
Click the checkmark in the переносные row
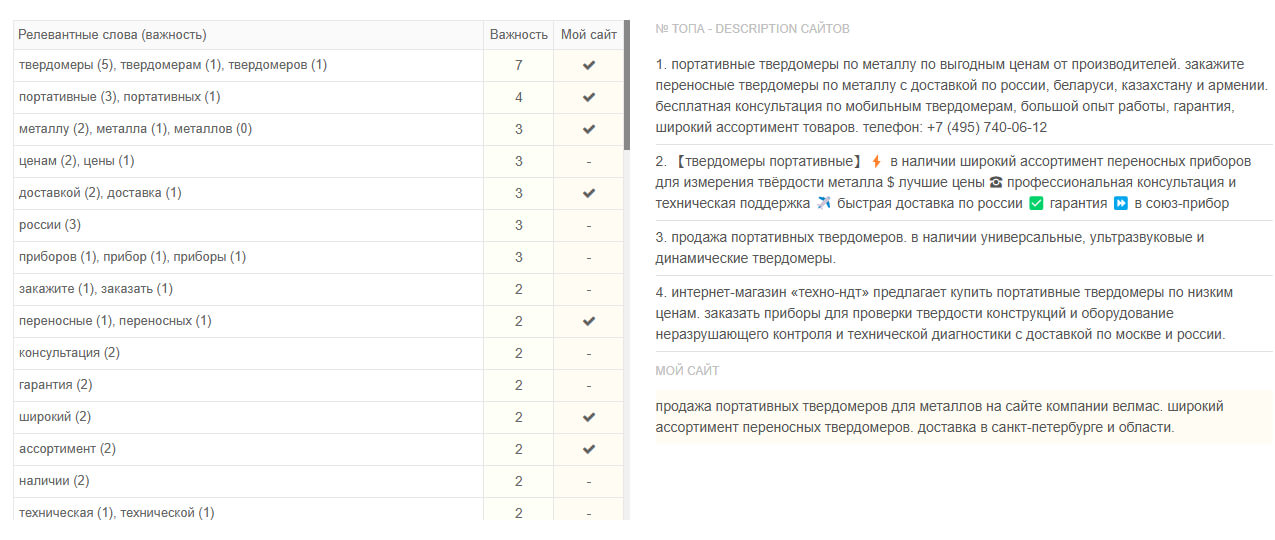tap(589, 321)
